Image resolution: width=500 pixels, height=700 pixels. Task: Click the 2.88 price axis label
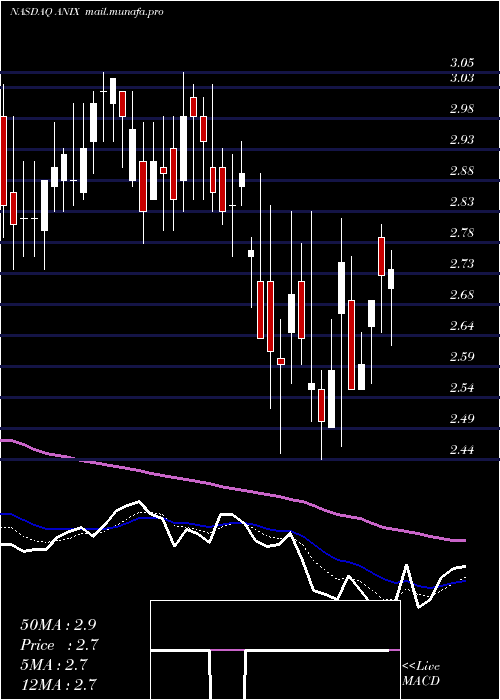coord(462,171)
